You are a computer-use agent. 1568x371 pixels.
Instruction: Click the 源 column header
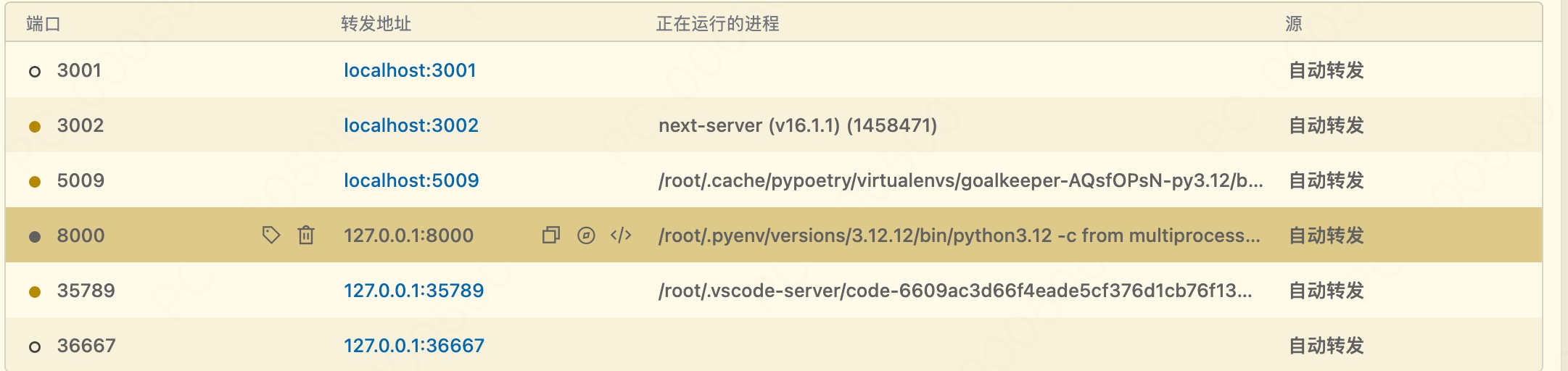tap(1293, 24)
